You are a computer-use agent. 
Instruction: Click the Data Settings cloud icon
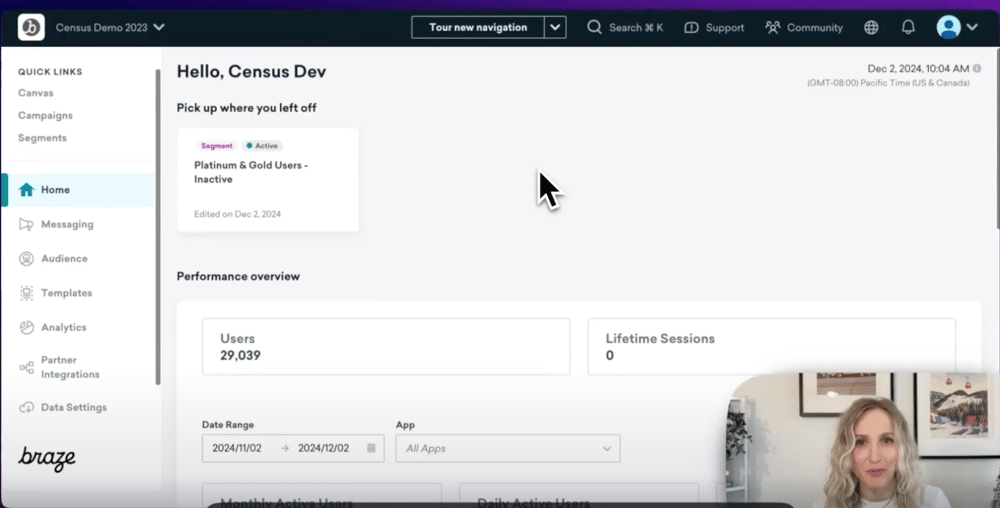pos(26,407)
